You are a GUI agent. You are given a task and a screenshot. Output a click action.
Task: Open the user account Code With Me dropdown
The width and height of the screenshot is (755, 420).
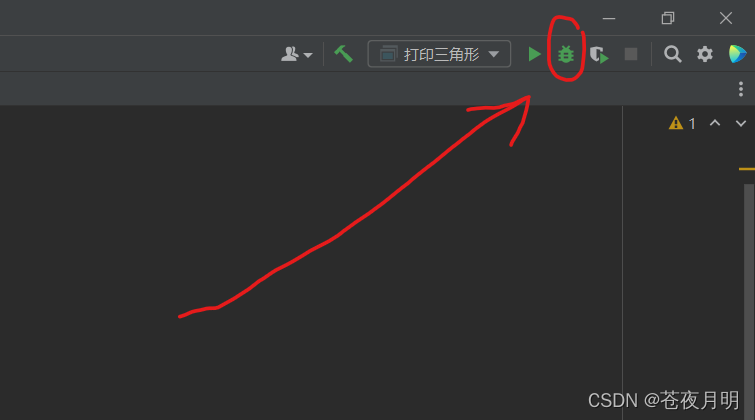click(x=296, y=54)
